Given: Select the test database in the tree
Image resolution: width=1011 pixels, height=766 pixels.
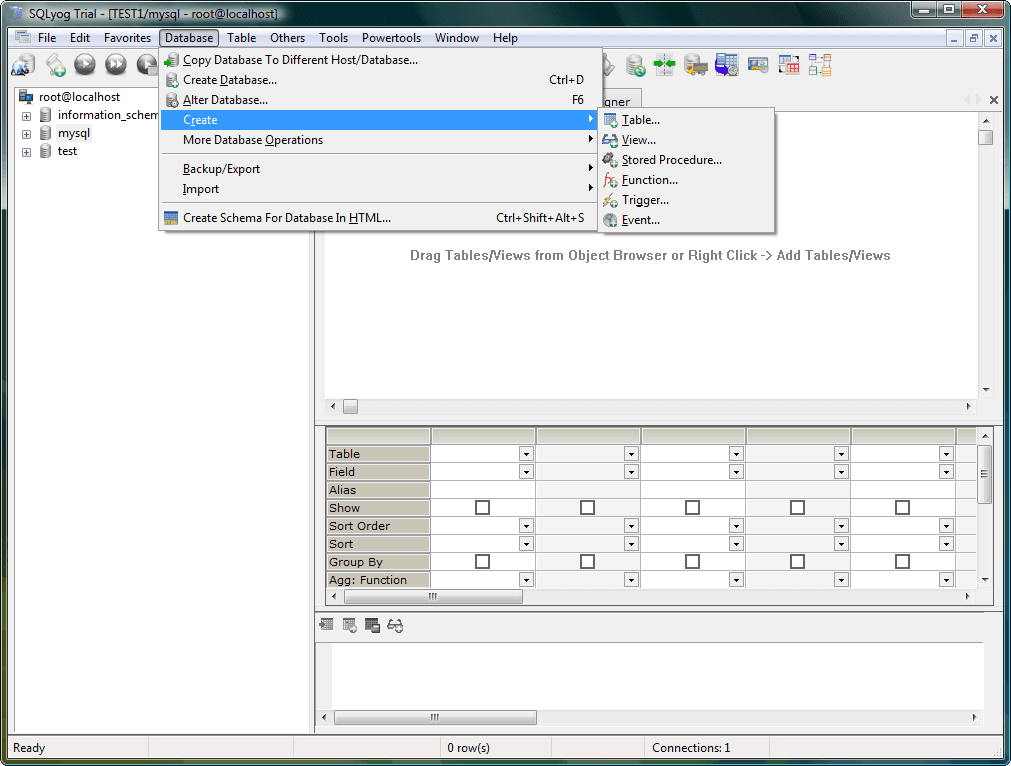Looking at the screenshot, I should [67, 151].
